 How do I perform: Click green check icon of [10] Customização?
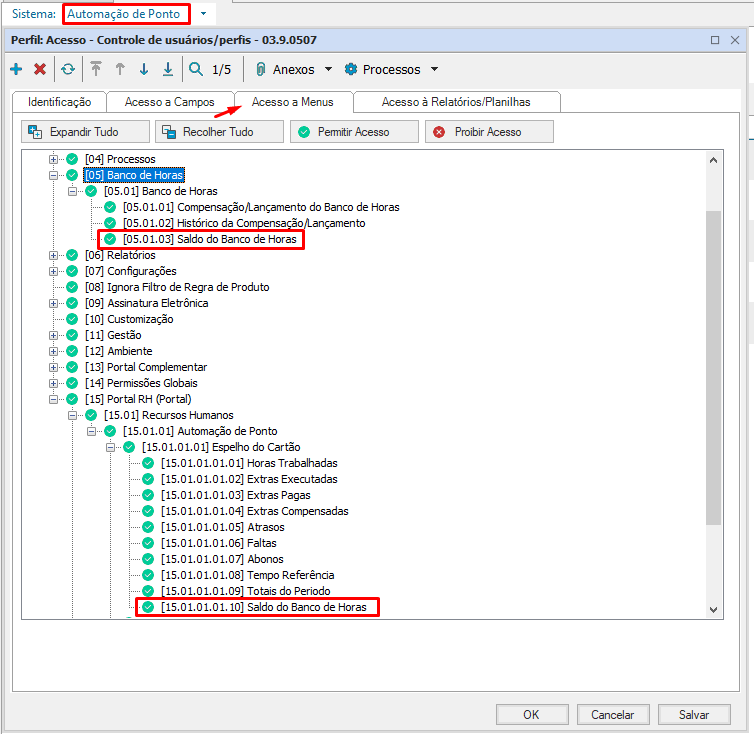pyautogui.click(x=72, y=319)
